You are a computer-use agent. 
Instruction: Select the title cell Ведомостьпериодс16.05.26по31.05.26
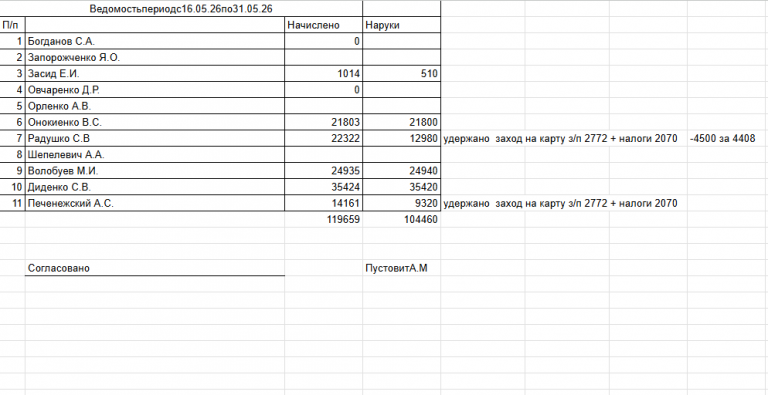tap(181, 9)
